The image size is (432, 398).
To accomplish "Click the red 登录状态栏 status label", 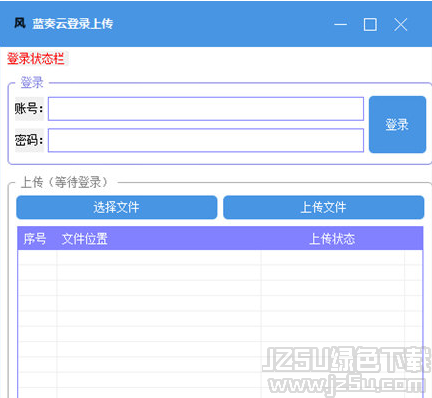I will click(36, 59).
